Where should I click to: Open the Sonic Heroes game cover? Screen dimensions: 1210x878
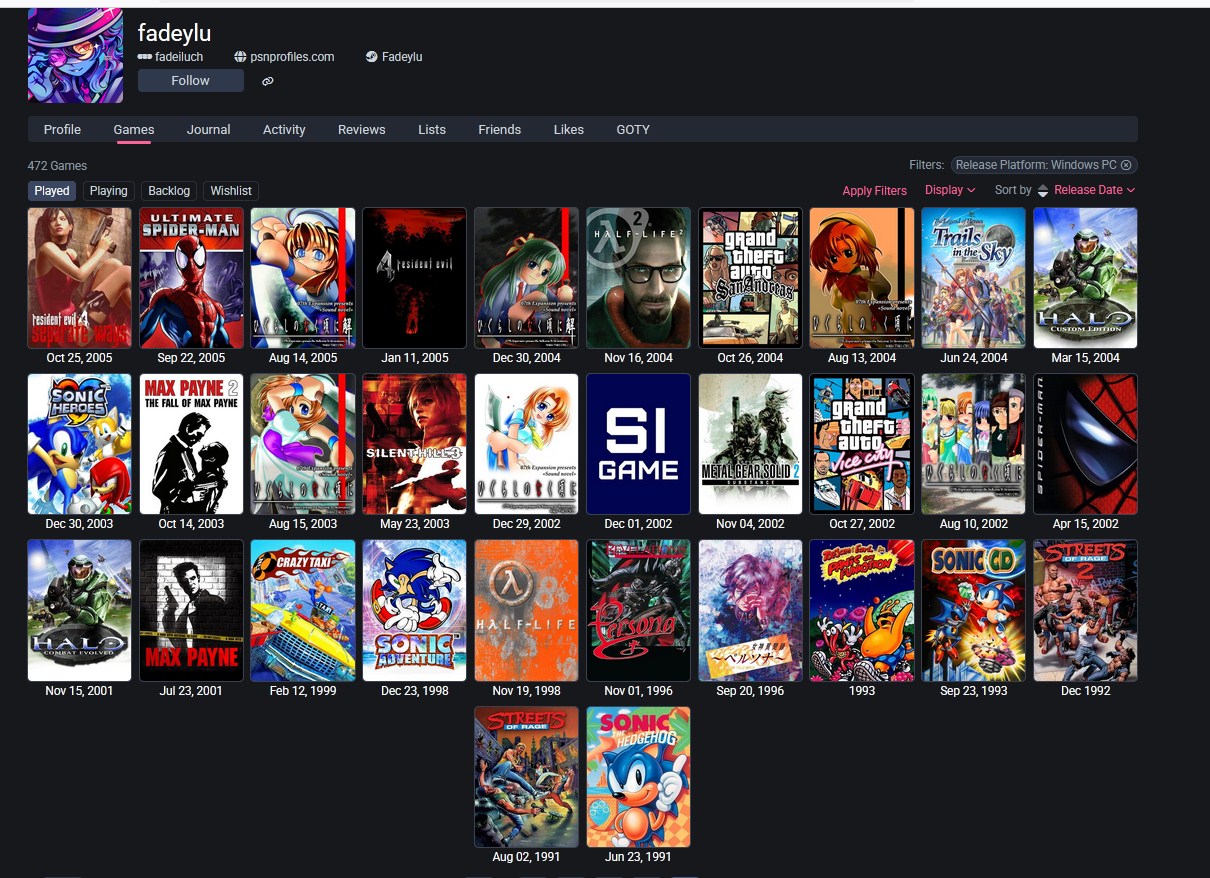(80, 444)
